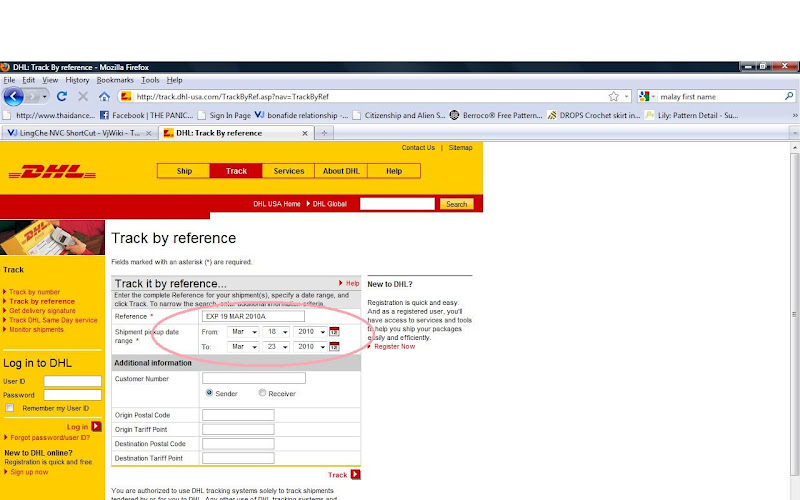Click the red Track arrow icon below form
This screenshot has width=800, height=500.
click(355, 475)
